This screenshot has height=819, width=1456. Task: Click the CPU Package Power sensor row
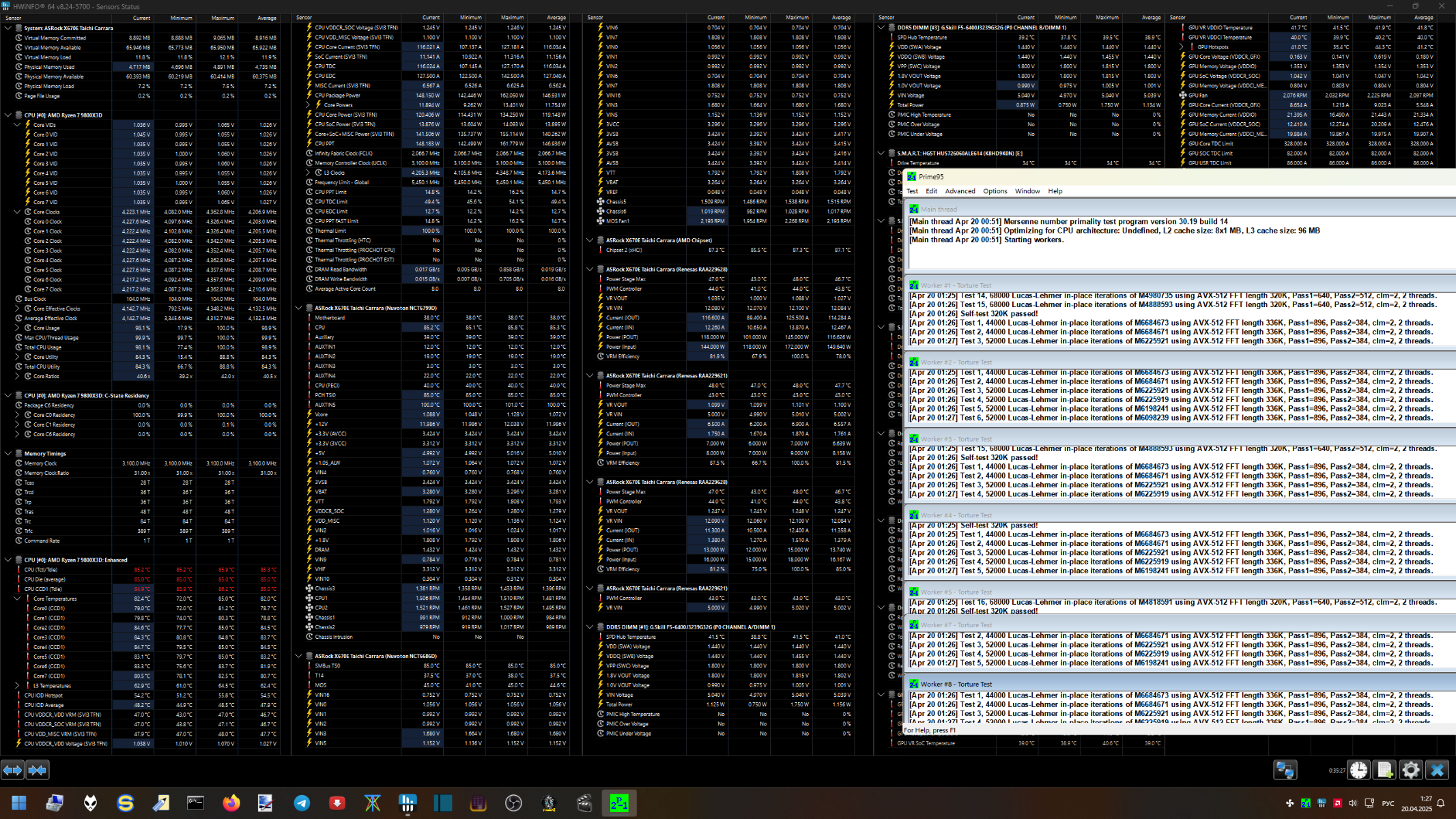pos(338,96)
